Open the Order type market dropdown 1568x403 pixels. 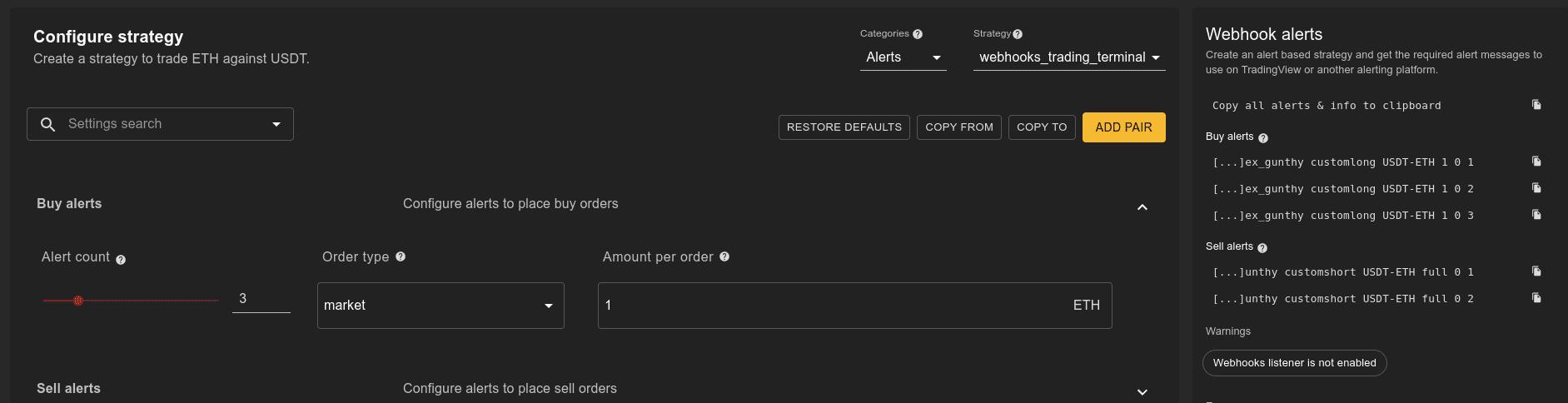(441, 306)
